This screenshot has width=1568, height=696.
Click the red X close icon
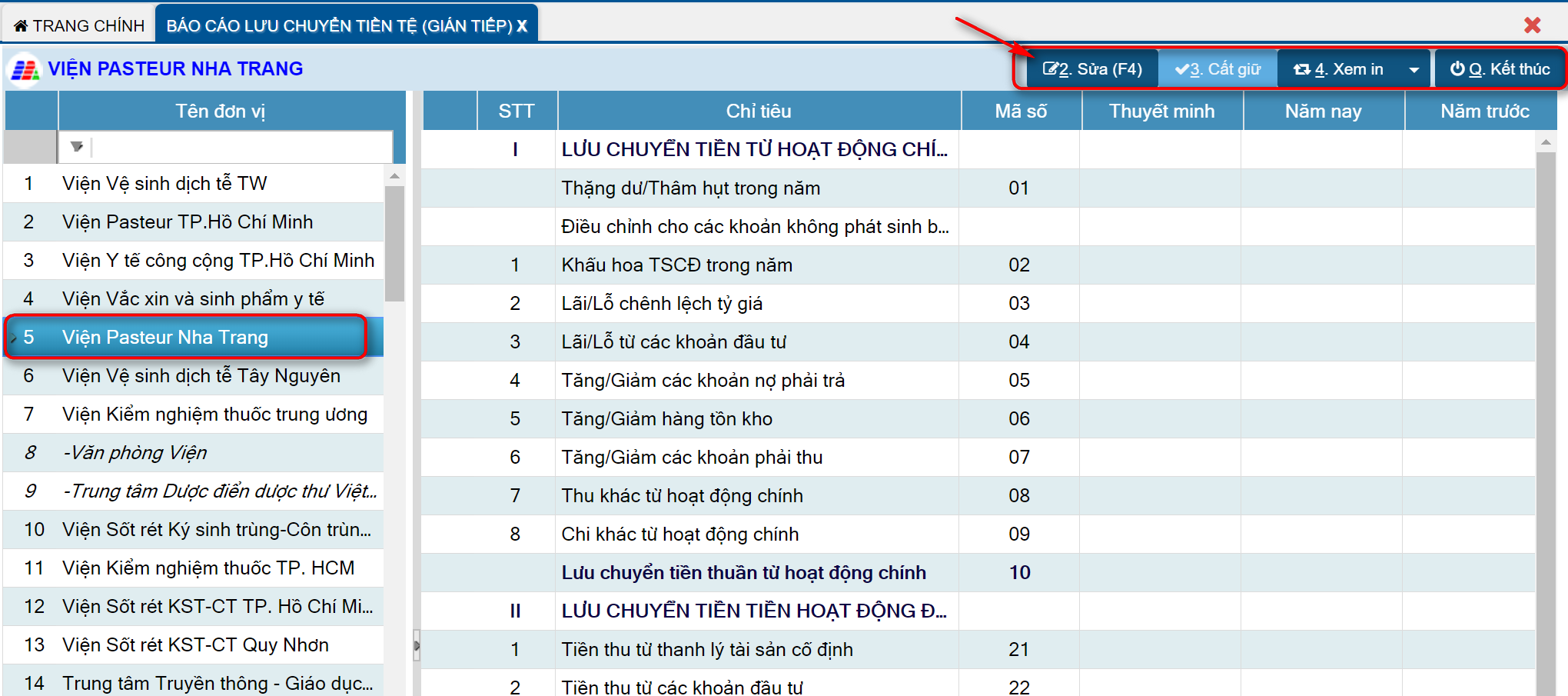pyautogui.click(x=1532, y=25)
